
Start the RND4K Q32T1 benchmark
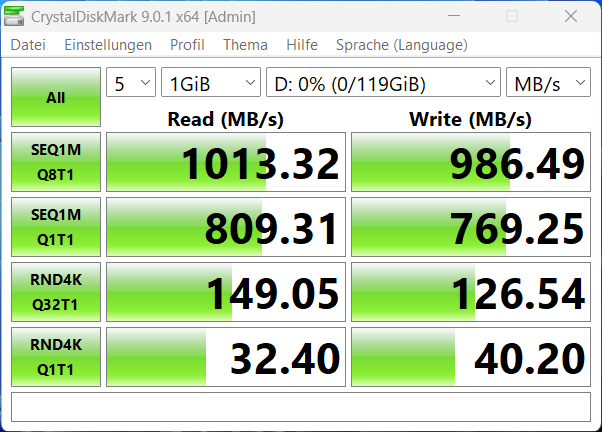55,293
